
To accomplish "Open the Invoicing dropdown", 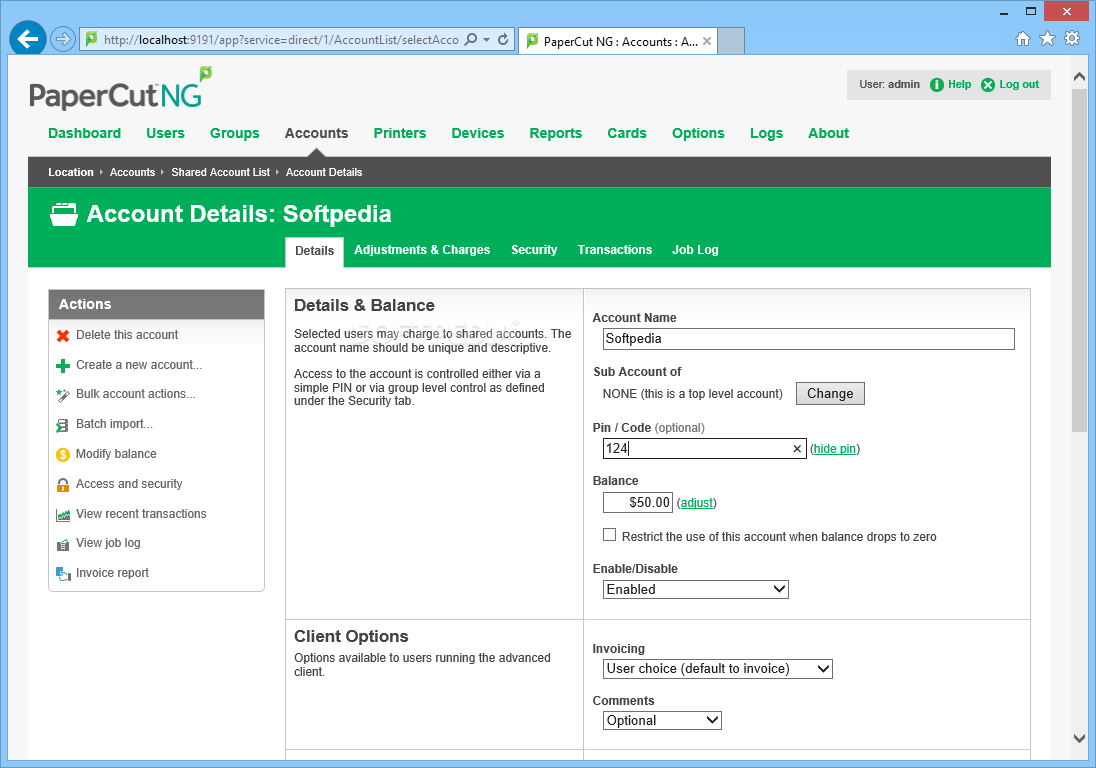I will (718, 669).
